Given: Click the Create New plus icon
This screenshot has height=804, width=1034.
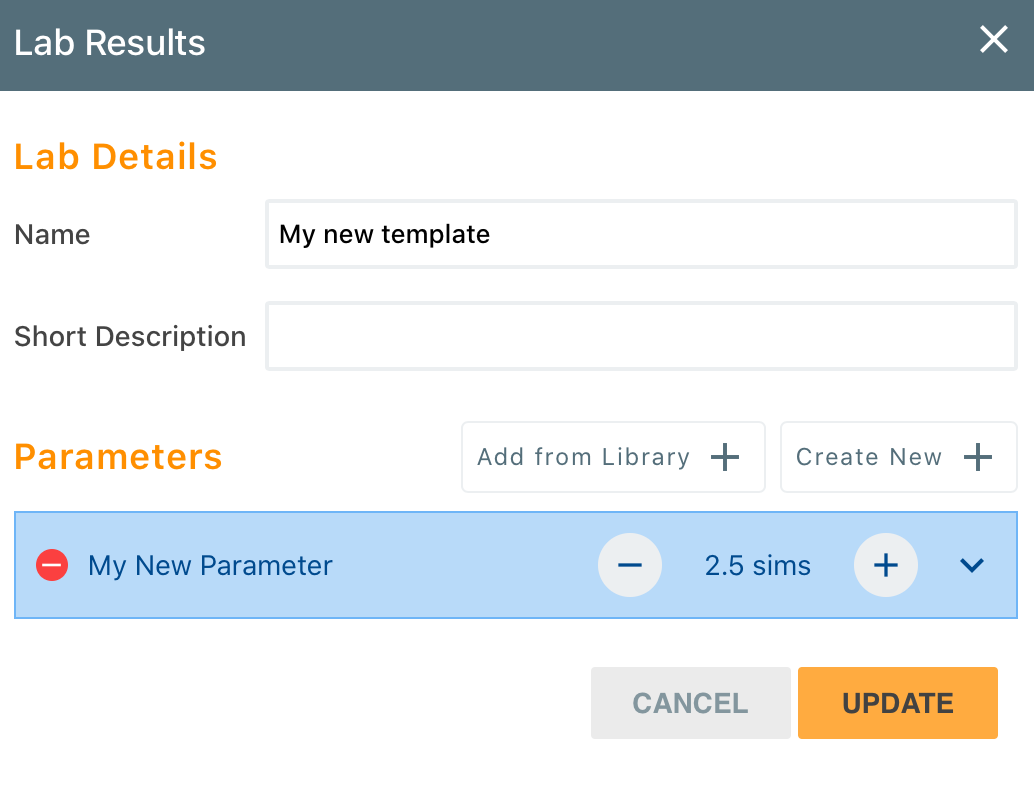Looking at the screenshot, I should click(x=977, y=457).
